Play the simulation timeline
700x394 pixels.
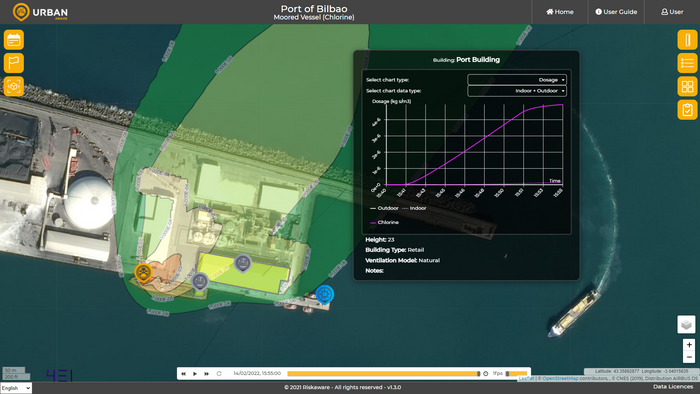coord(195,373)
